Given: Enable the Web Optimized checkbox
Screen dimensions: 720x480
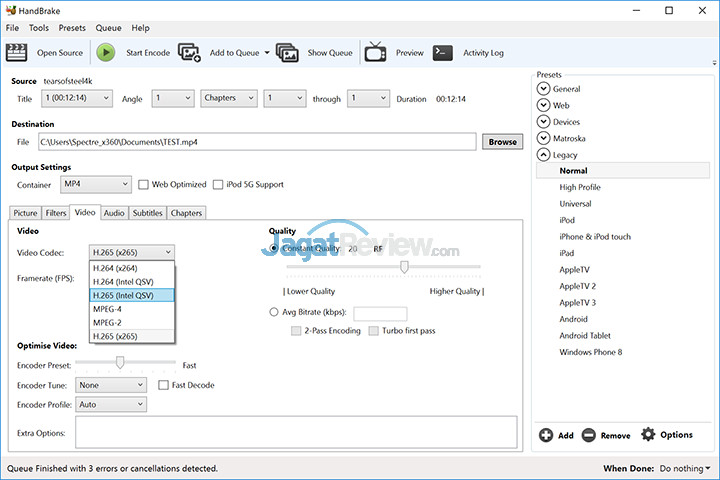Looking at the screenshot, I should (143, 185).
